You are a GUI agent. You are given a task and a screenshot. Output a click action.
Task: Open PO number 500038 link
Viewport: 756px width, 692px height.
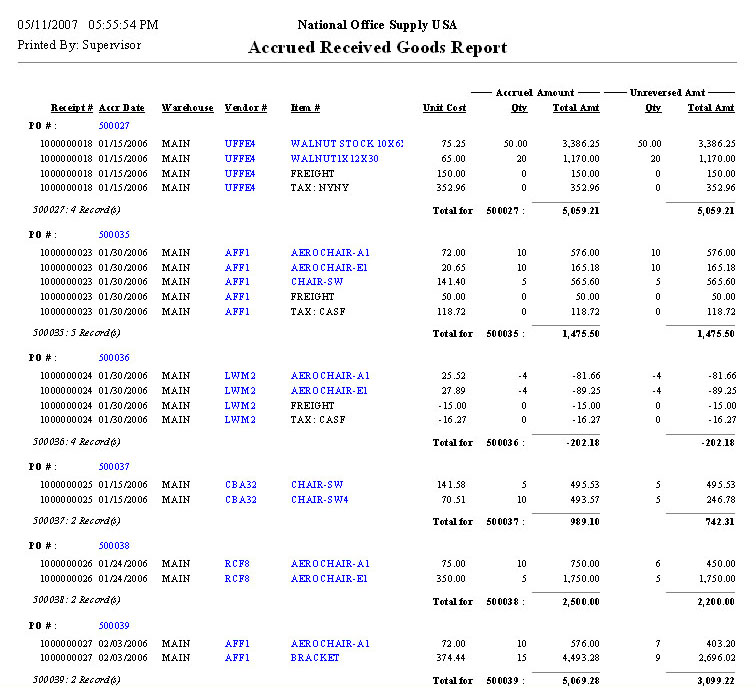[114, 546]
